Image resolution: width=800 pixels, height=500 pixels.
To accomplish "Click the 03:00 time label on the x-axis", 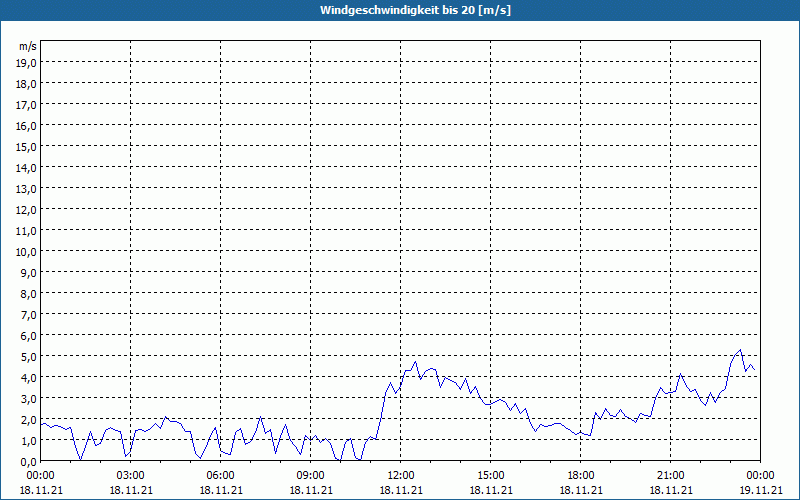I will (131, 475).
